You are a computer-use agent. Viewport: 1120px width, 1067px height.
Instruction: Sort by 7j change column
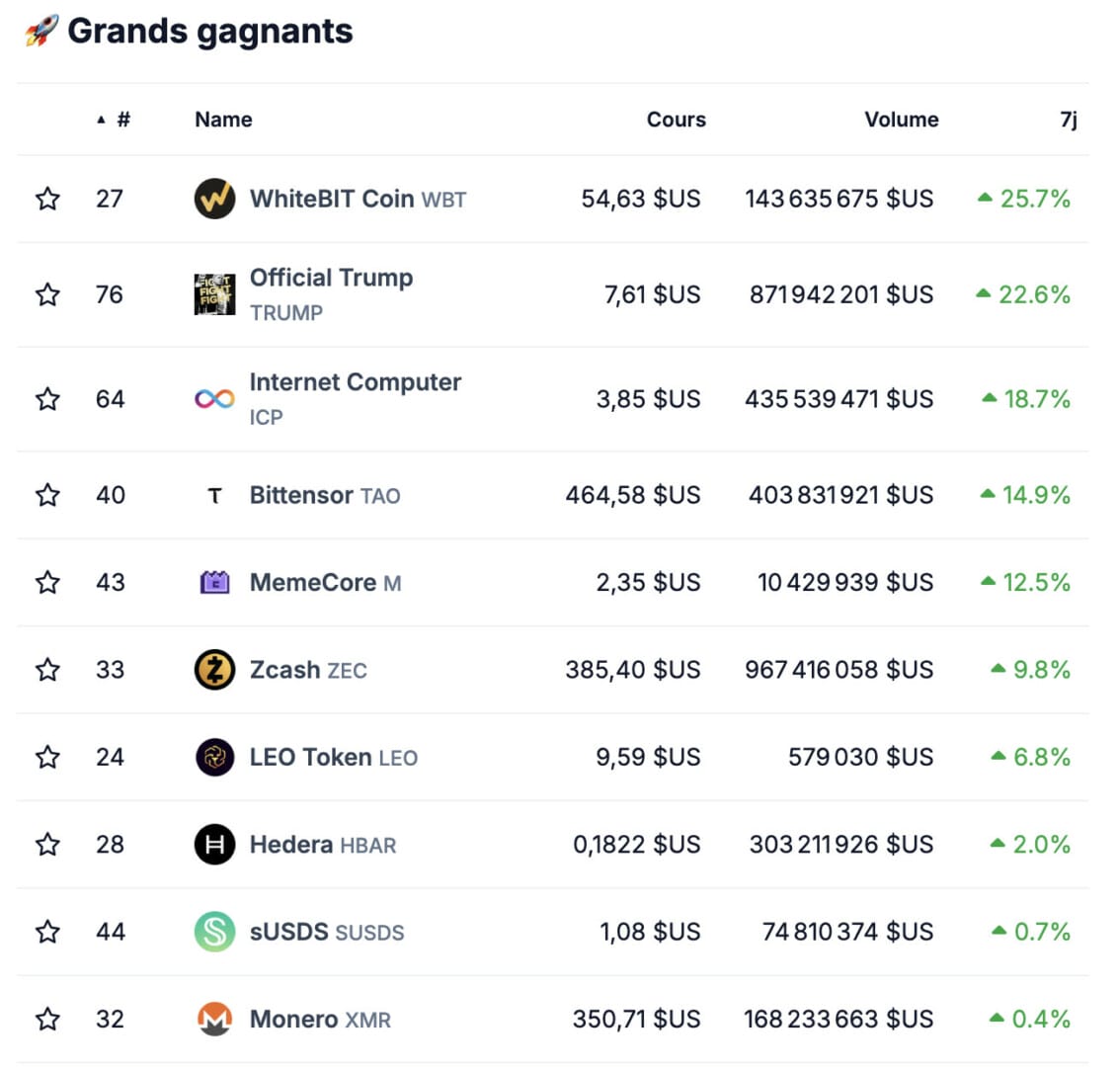(x=1068, y=120)
